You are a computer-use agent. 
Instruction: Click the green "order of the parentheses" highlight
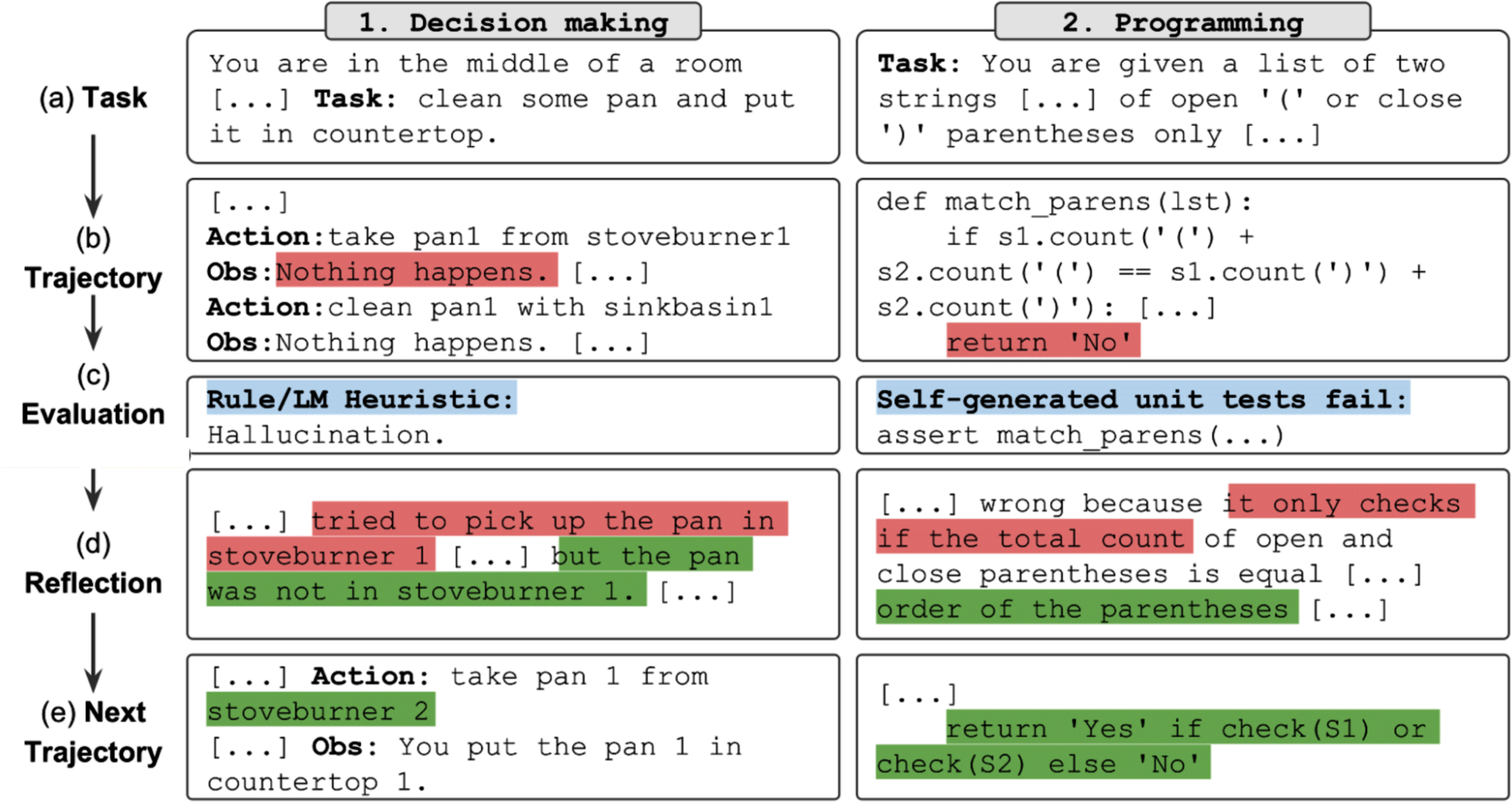(x=1086, y=609)
